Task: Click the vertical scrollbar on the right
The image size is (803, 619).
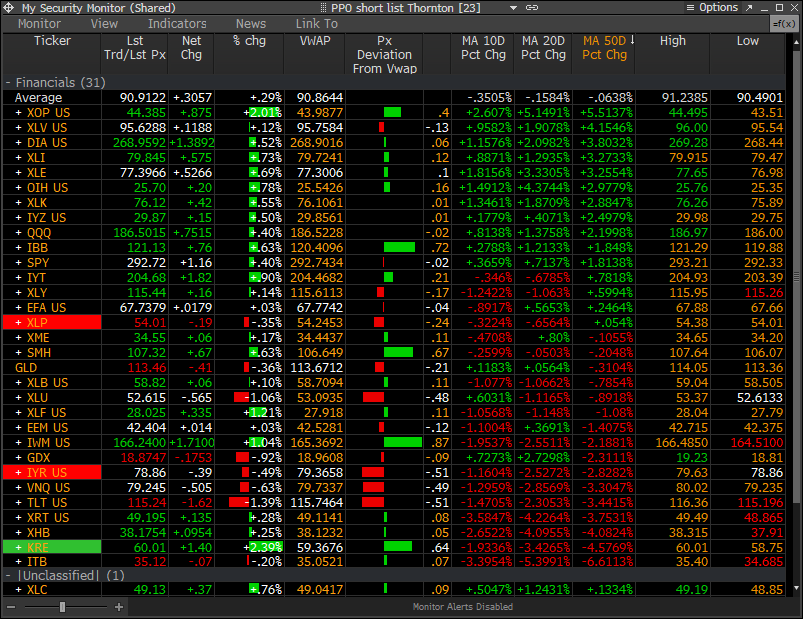Action: 796,276
